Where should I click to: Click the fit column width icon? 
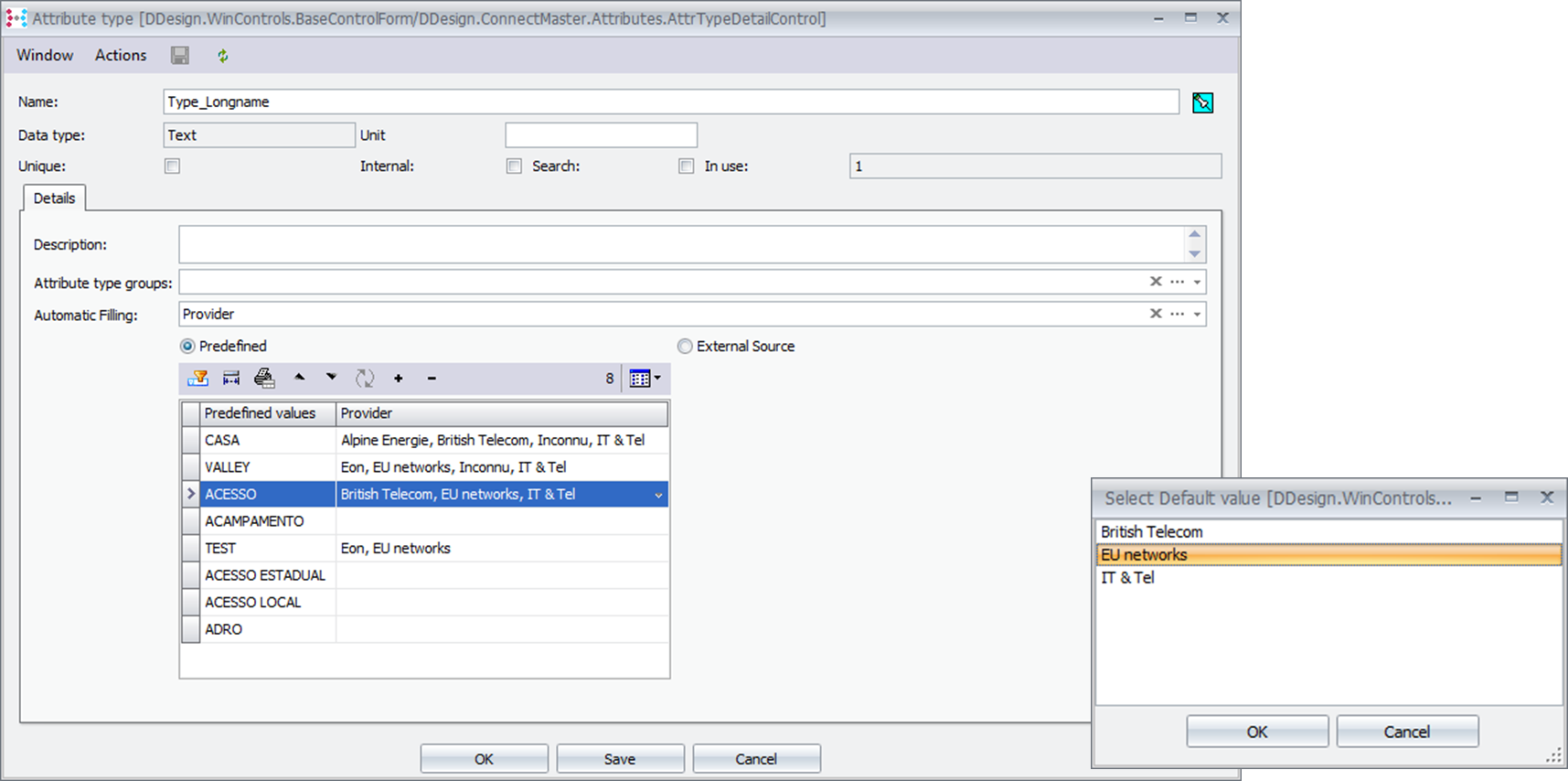(231, 379)
